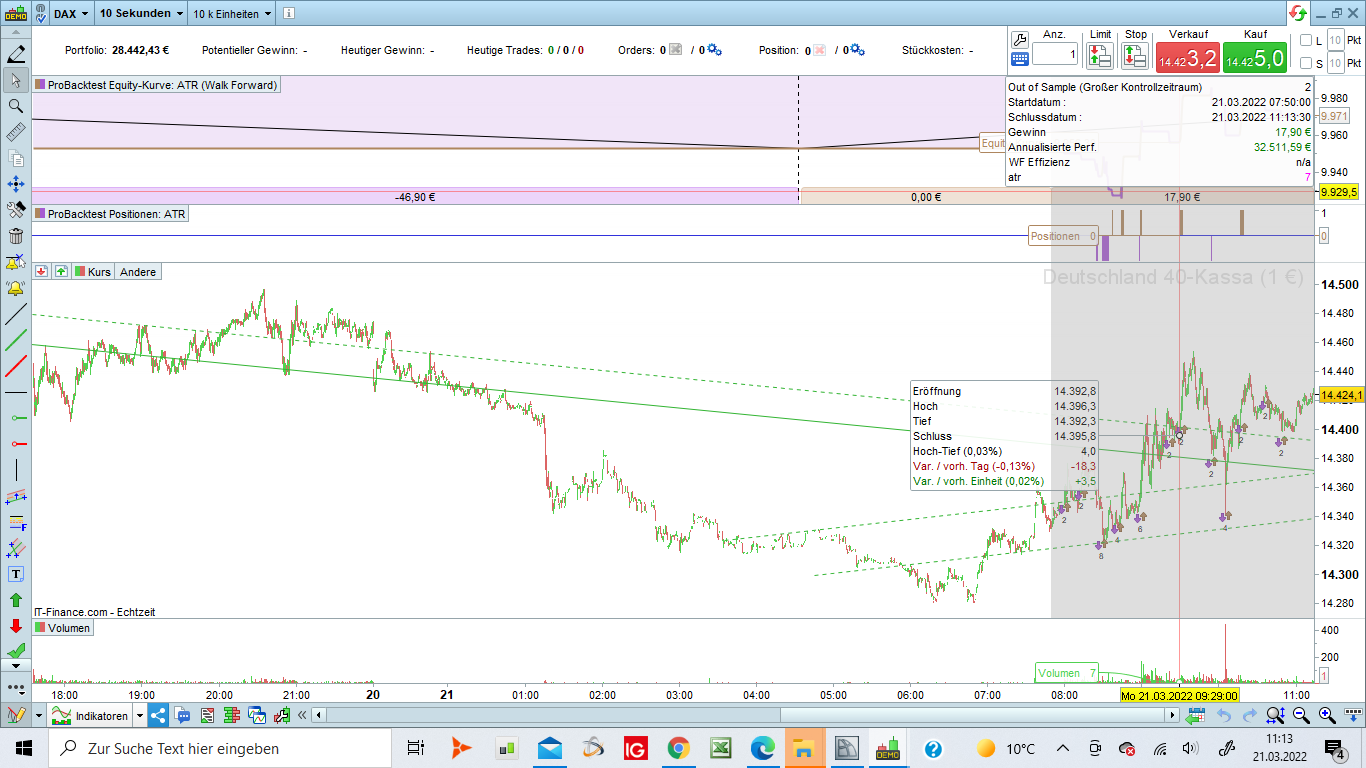Viewport: 1366px width, 768px height.
Task: Select the Andere tab on chart
Action: pyautogui.click(x=138, y=272)
